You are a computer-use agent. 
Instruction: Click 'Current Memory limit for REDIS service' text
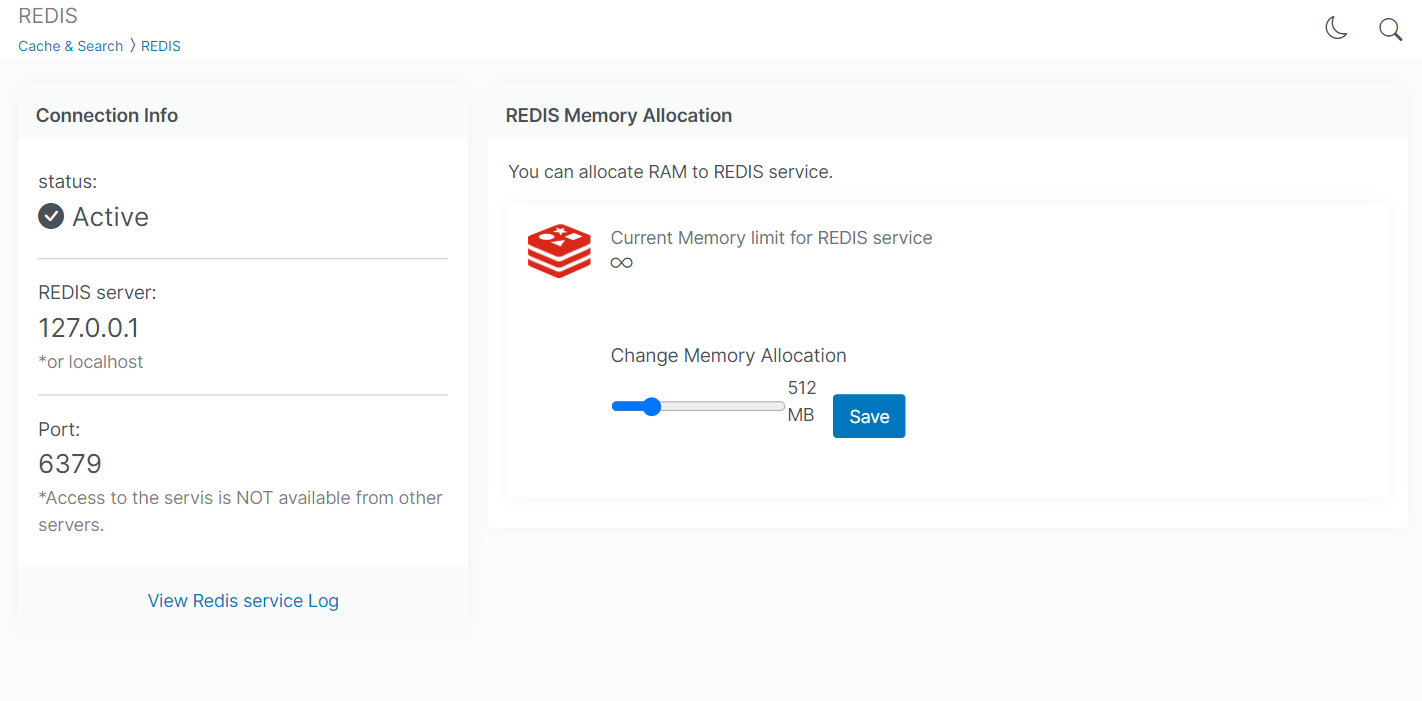[x=772, y=238]
